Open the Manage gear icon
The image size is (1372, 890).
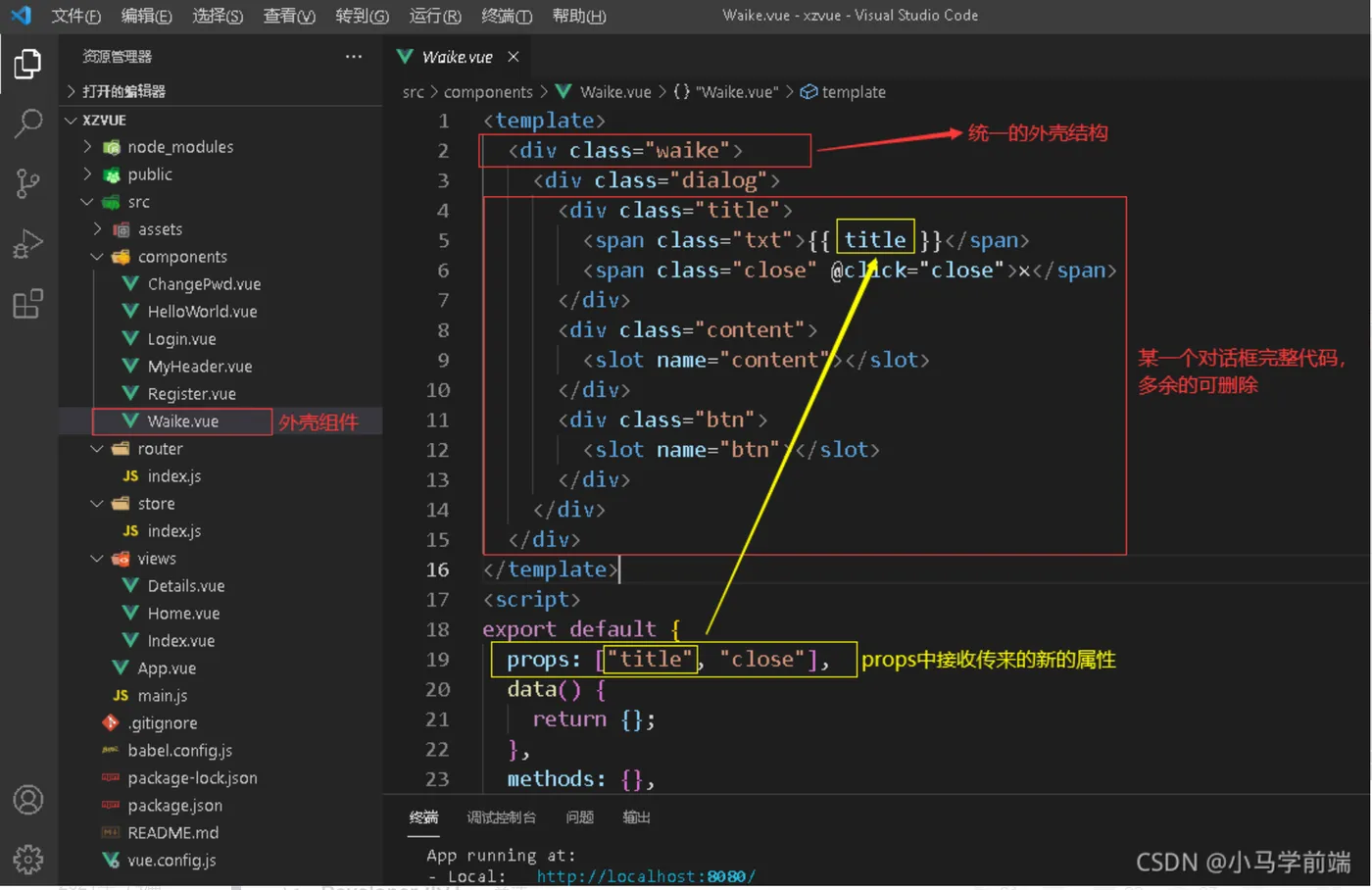[x=27, y=859]
